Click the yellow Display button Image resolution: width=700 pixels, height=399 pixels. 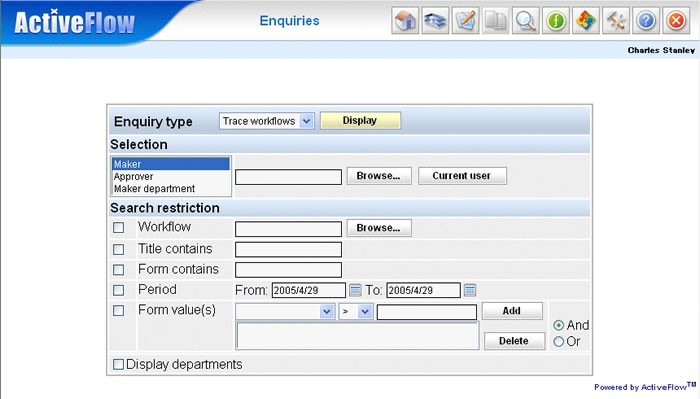pos(360,121)
